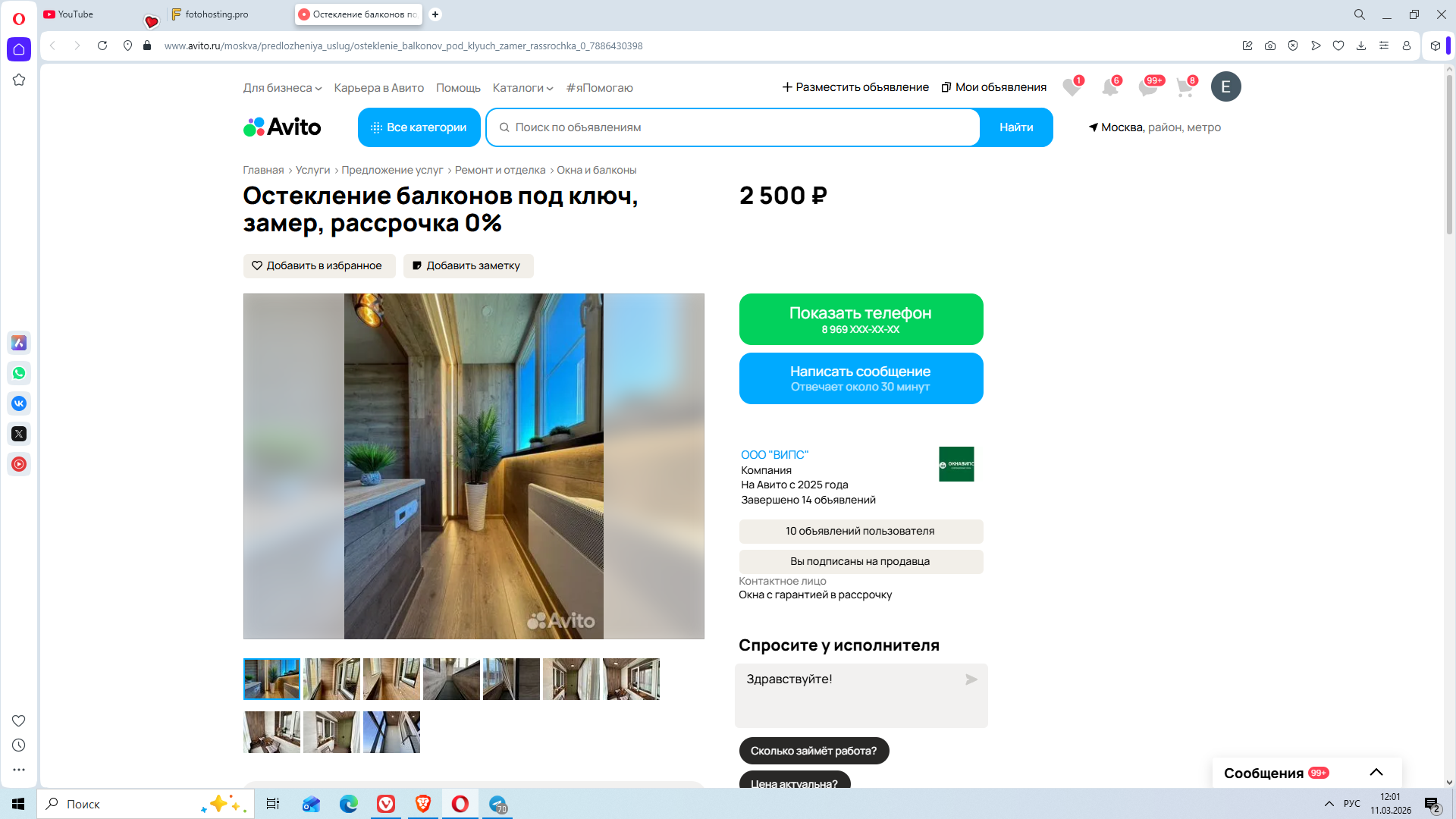The width and height of the screenshot is (1456, 819).
Task: Click Показать телефон button
Action: pyautogui.click(x=860, y=319)
